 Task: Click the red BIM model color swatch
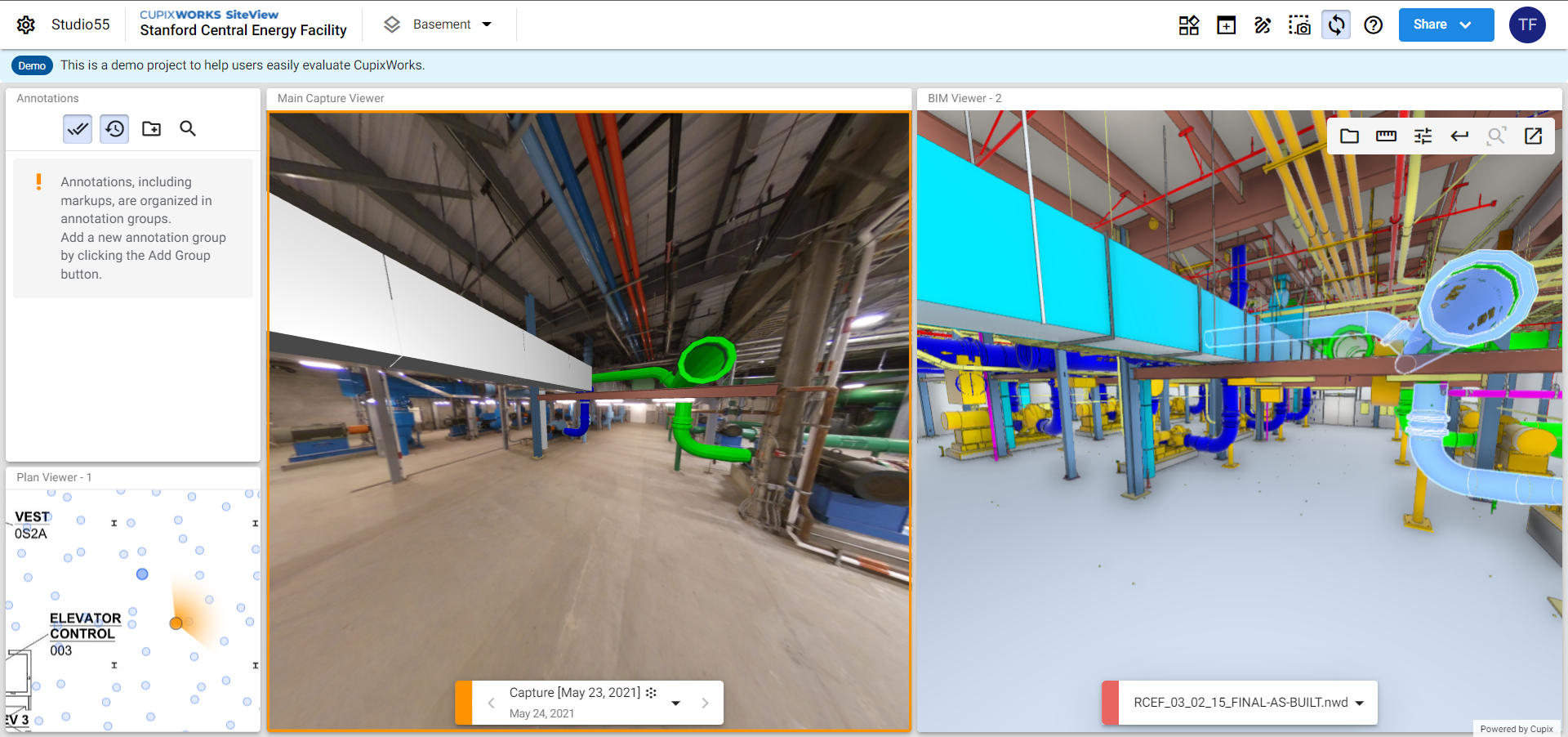1110,703
